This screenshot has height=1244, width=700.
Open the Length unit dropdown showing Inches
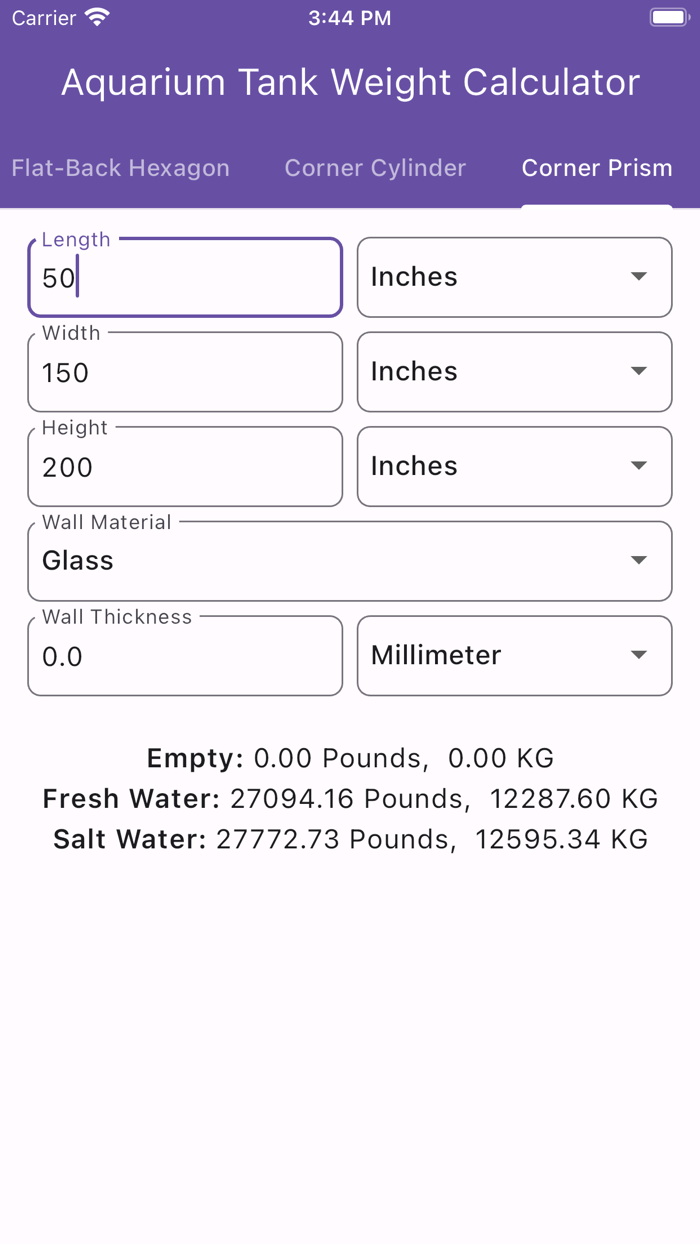coord(514,277)
